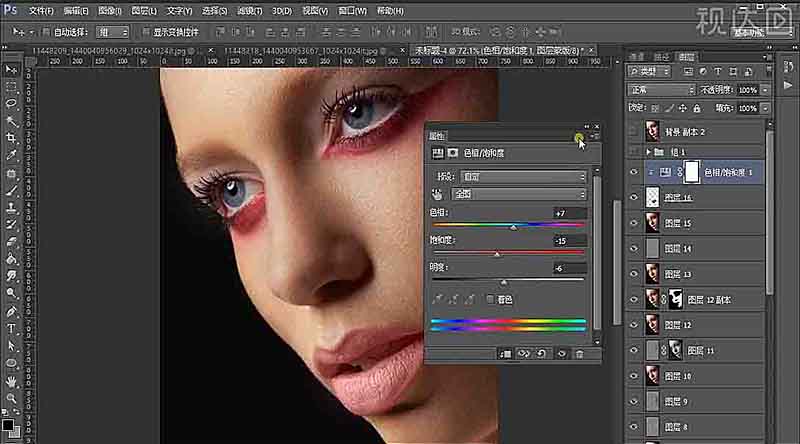The width and height of the screenshot is (800, 444).
Task: Toggle the 着色 Colorize checkbox
Action: point(490,300)
